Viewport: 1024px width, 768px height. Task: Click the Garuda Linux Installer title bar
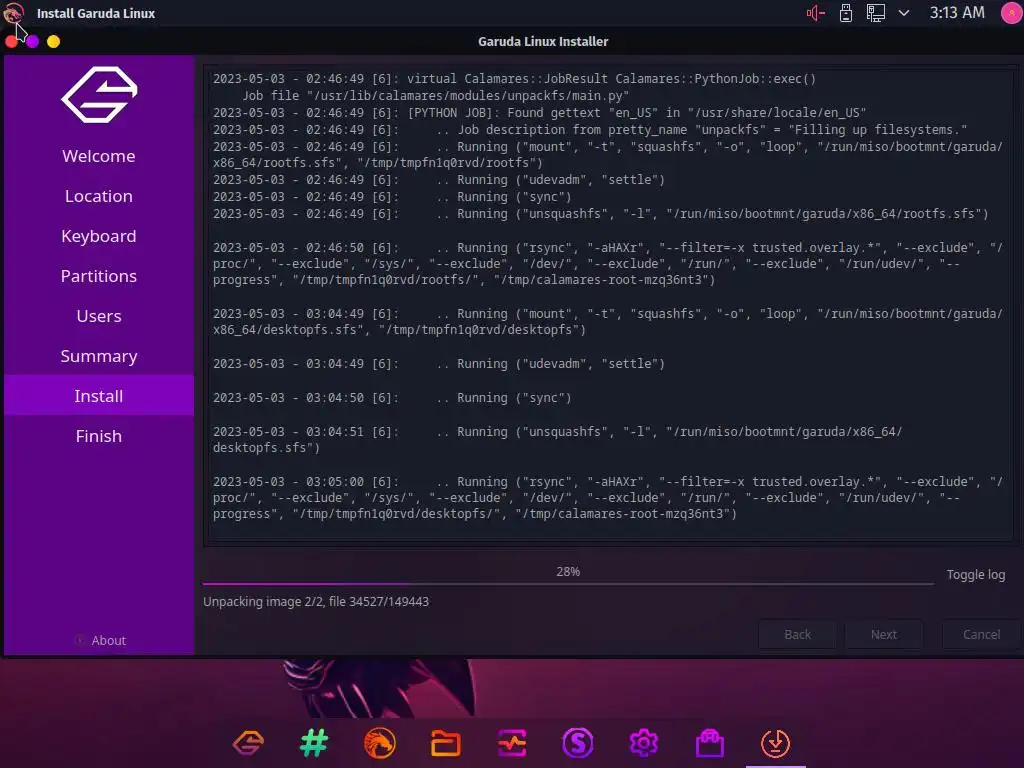[x=543, y=41]
